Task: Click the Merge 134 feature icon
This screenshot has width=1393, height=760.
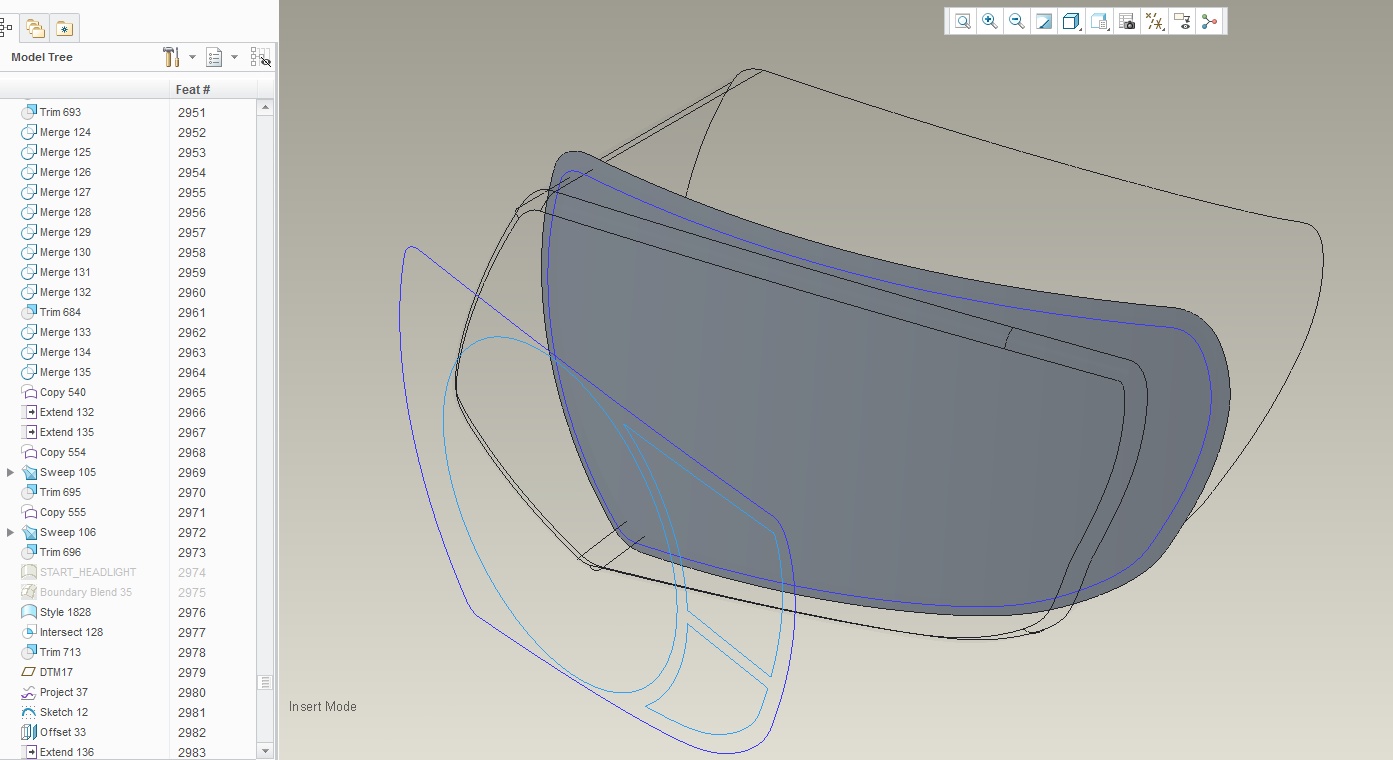Action: point(29,352)
